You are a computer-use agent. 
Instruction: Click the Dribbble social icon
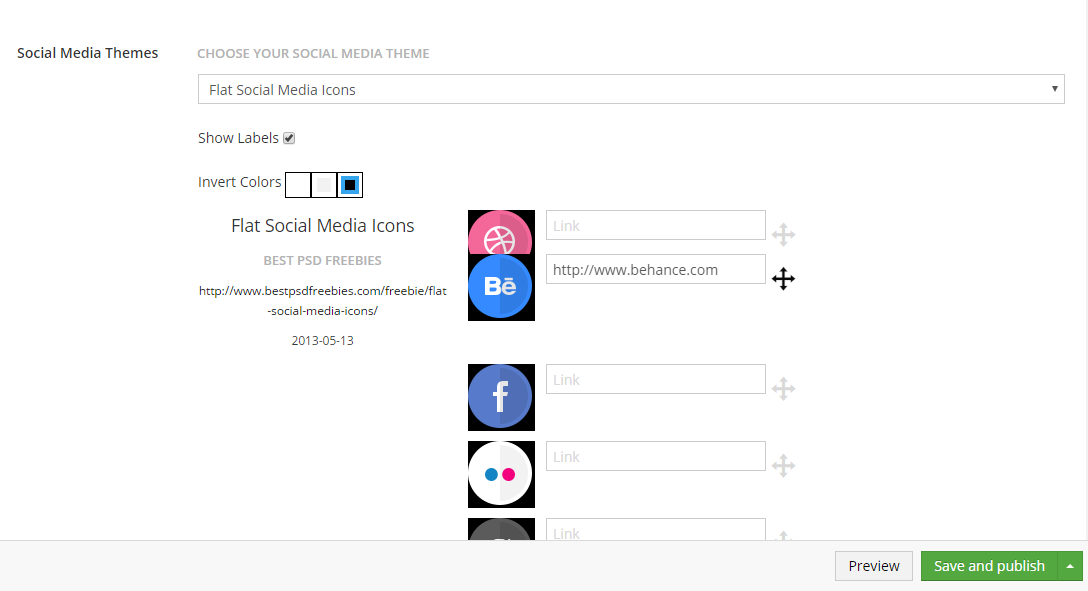click(x=501, y=232)
